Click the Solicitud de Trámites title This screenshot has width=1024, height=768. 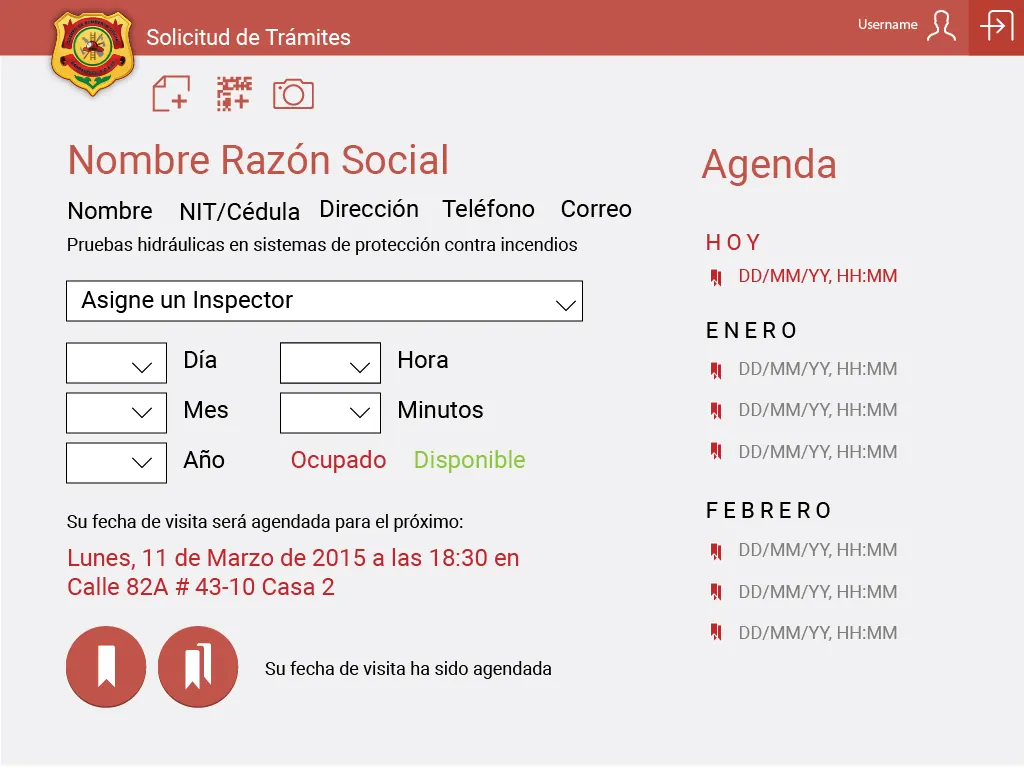coord(248,37)
